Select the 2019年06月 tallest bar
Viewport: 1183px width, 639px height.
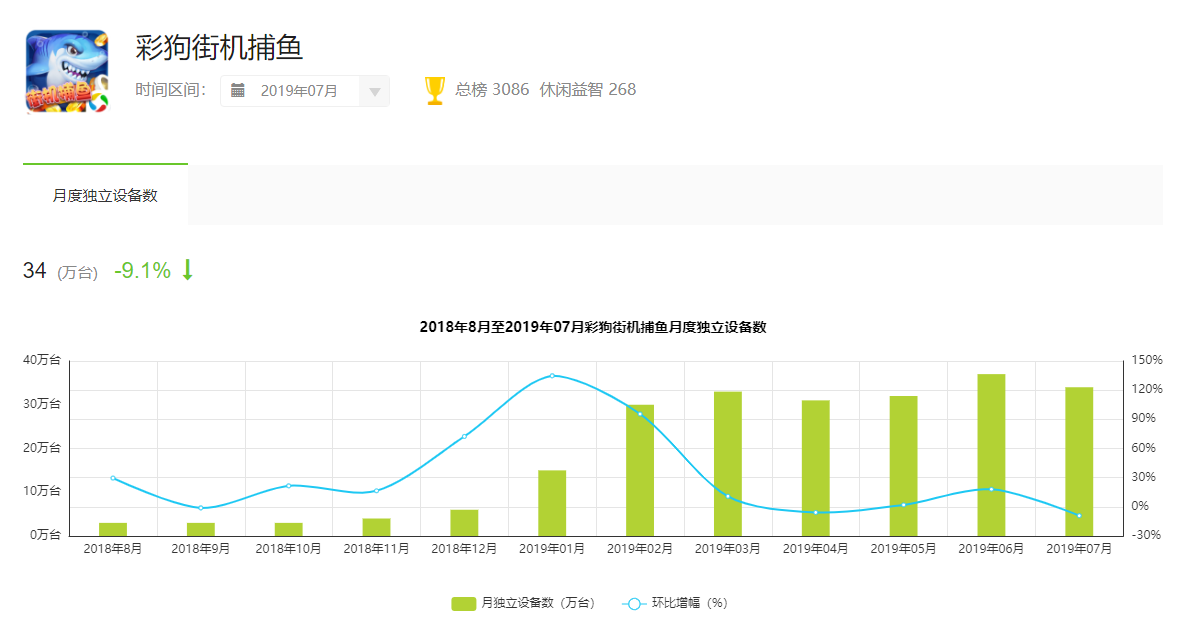(991, 455)
